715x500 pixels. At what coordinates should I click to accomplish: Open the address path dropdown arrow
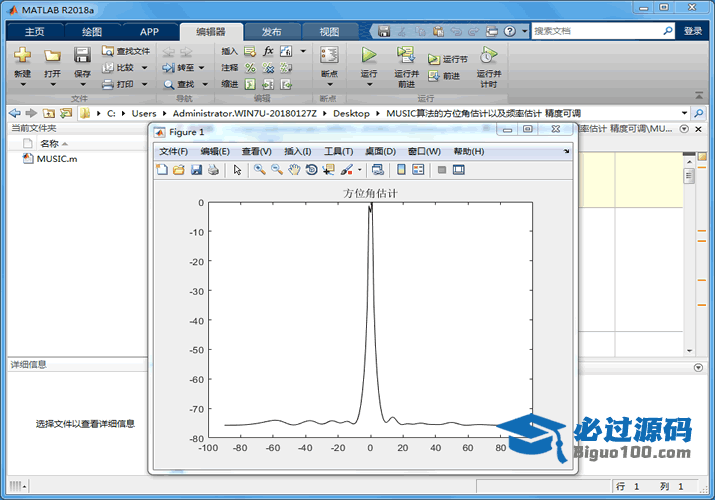pos(684,113)
